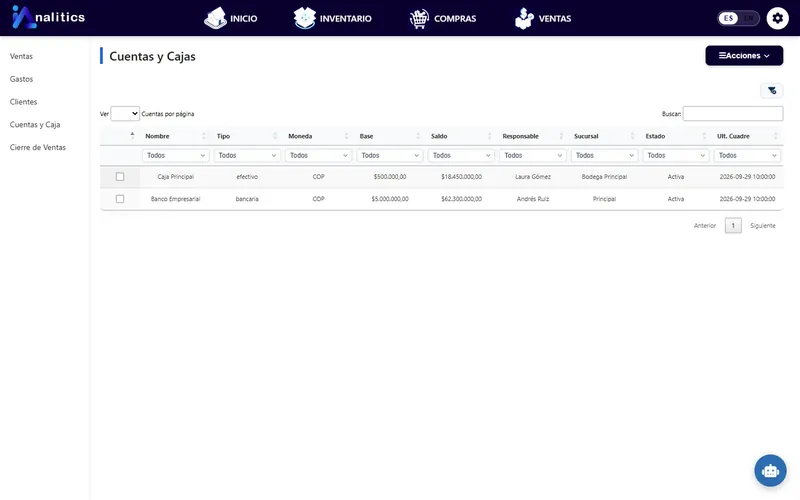Focus the Buscar search field
Screen dimensions: 800x500
[x=733, y=114]
